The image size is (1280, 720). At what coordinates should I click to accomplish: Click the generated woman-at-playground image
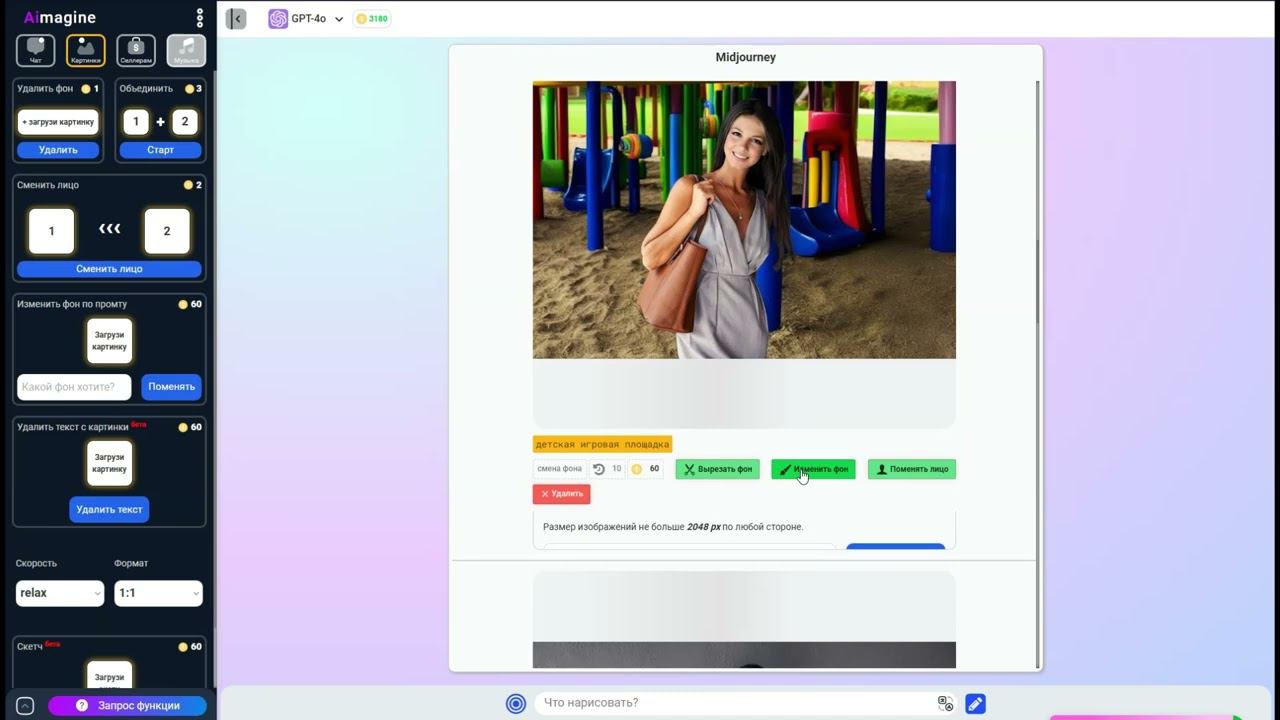coord(744,220)
